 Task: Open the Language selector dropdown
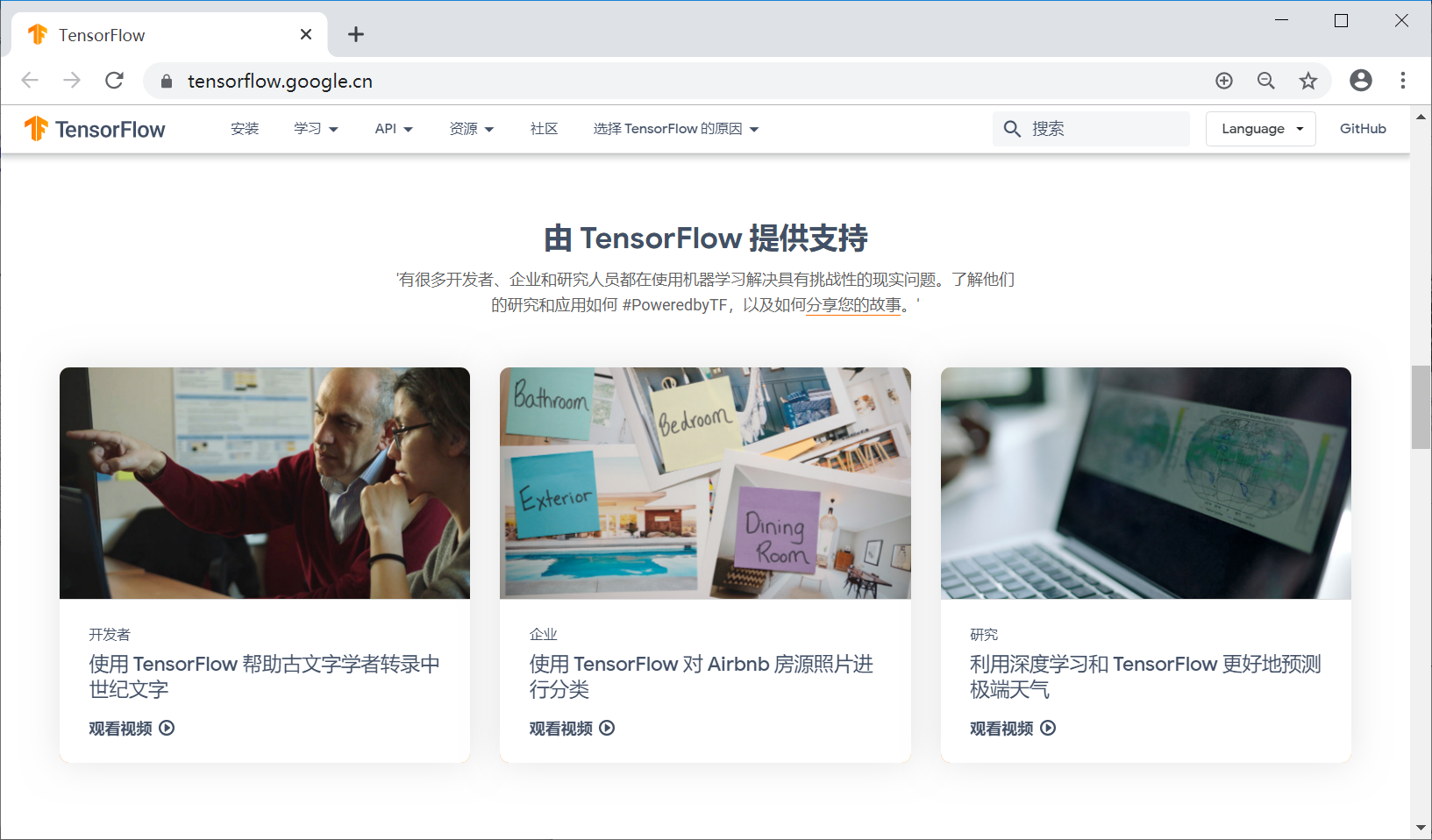pyautogui.click(x=1260, y=129)
